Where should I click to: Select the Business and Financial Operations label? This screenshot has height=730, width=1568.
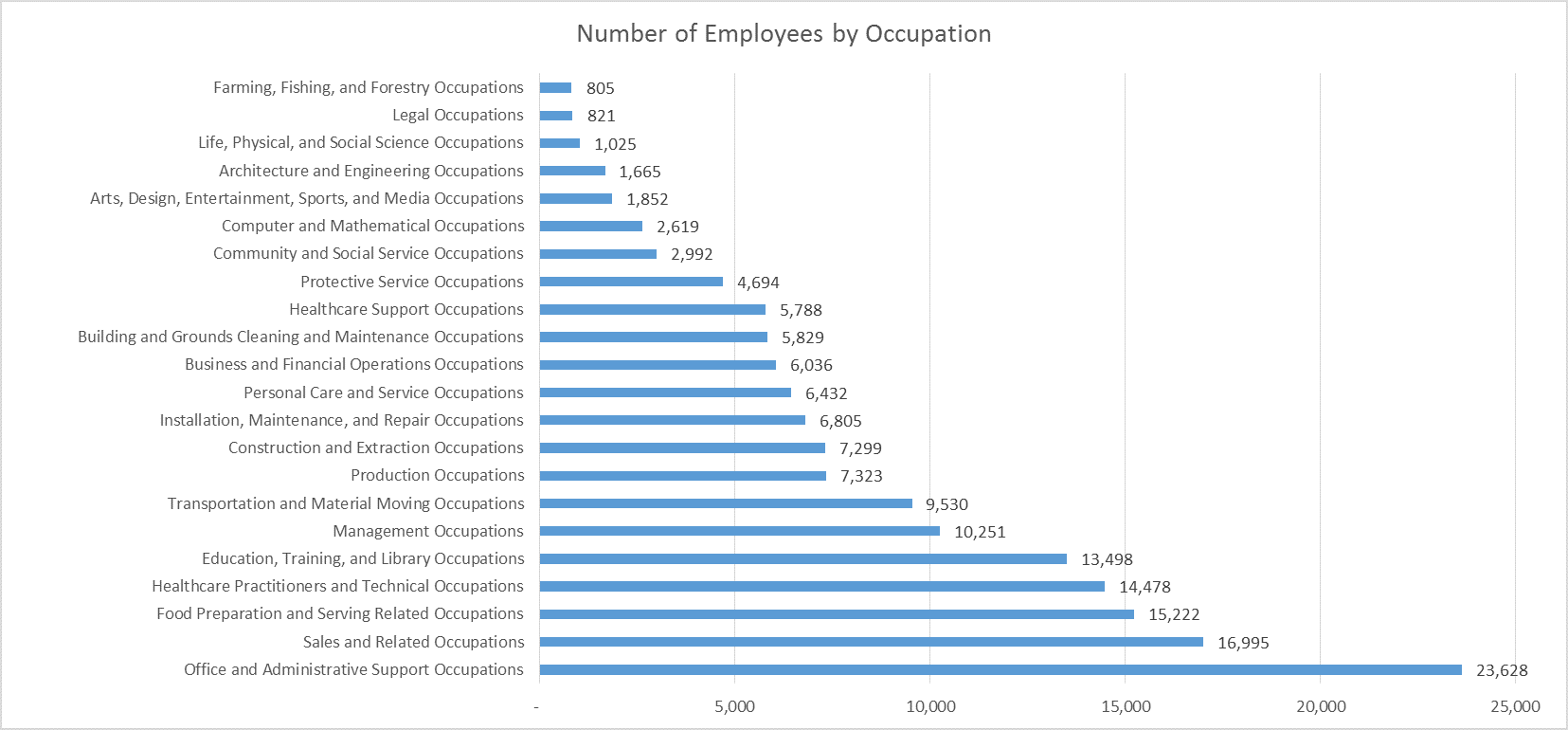[353, 364]
